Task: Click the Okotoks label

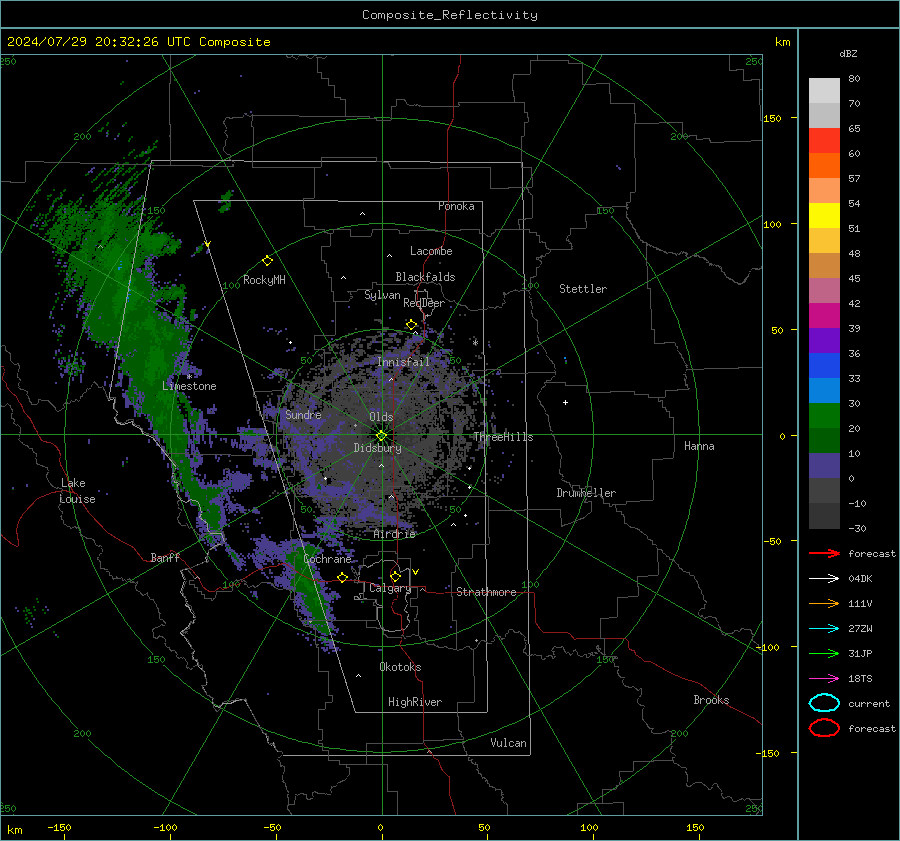Action: point(400,667)
